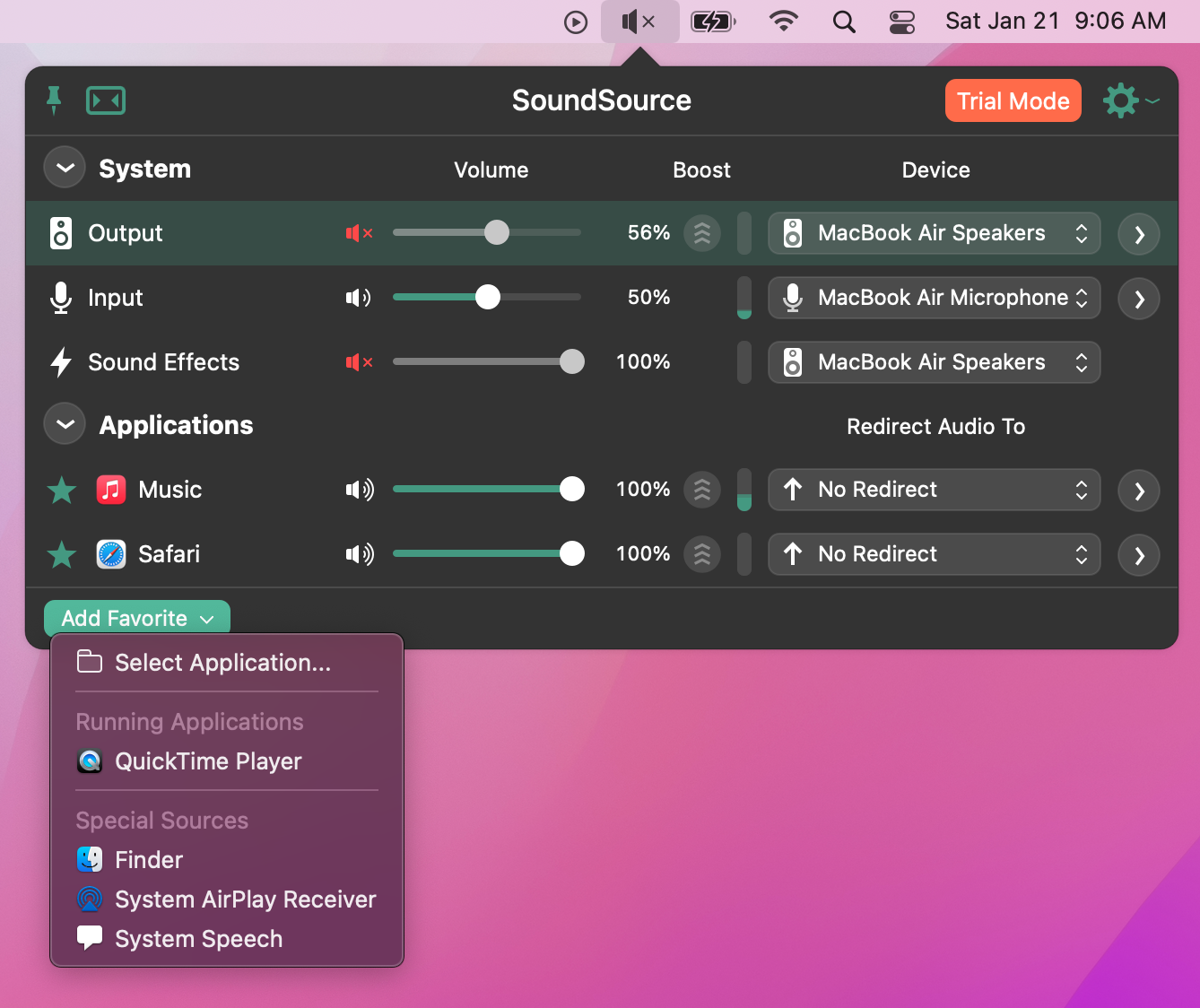The image size is (1200, 1008).
Task: Click the System AirPlay Receiver icon
Action: pos(90,899)
